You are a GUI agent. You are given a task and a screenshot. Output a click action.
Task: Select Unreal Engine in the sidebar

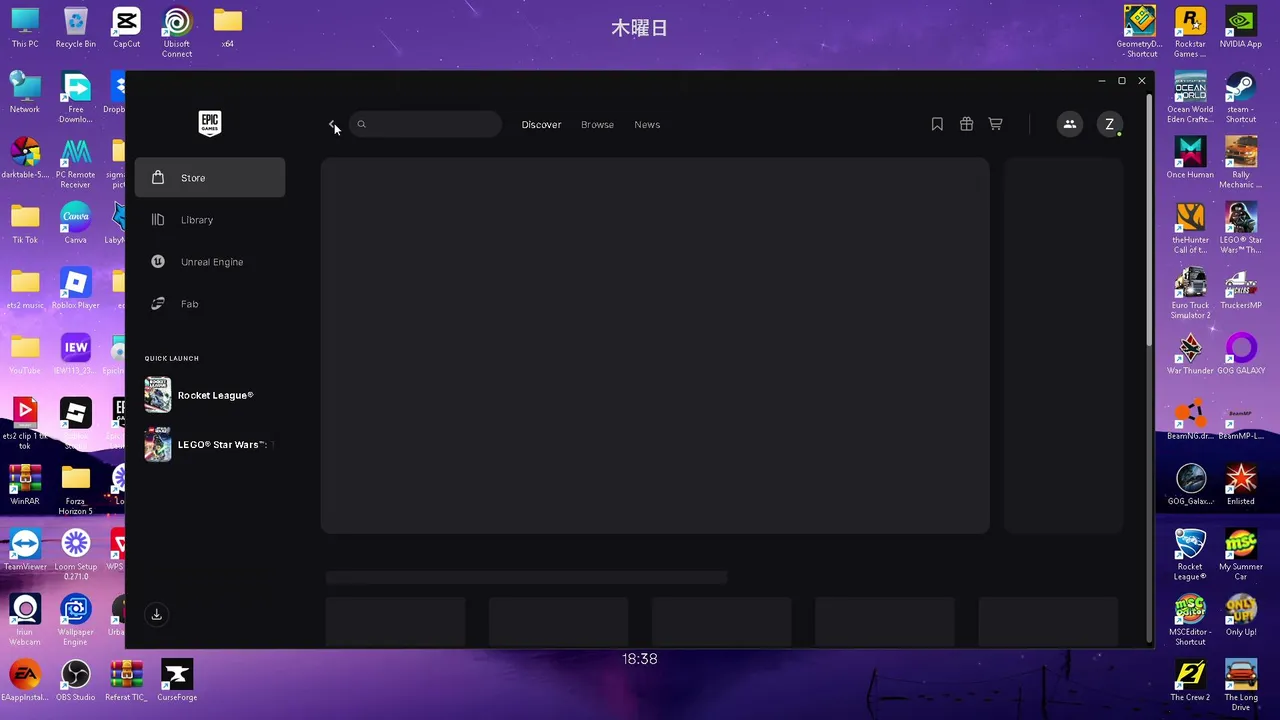pyautogui.click(x=210, y=262)
